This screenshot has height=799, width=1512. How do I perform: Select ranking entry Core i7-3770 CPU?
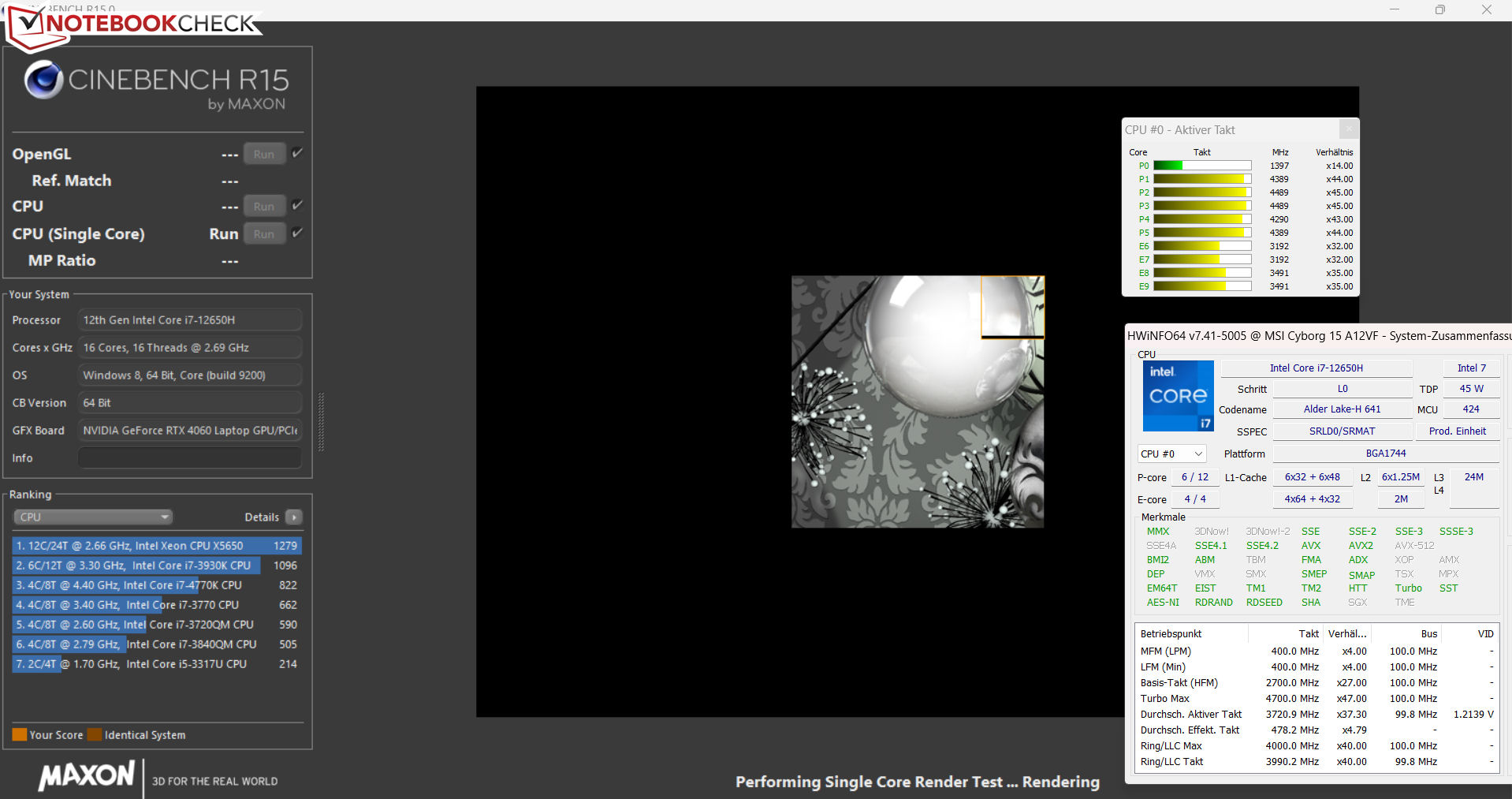point(157,605)
